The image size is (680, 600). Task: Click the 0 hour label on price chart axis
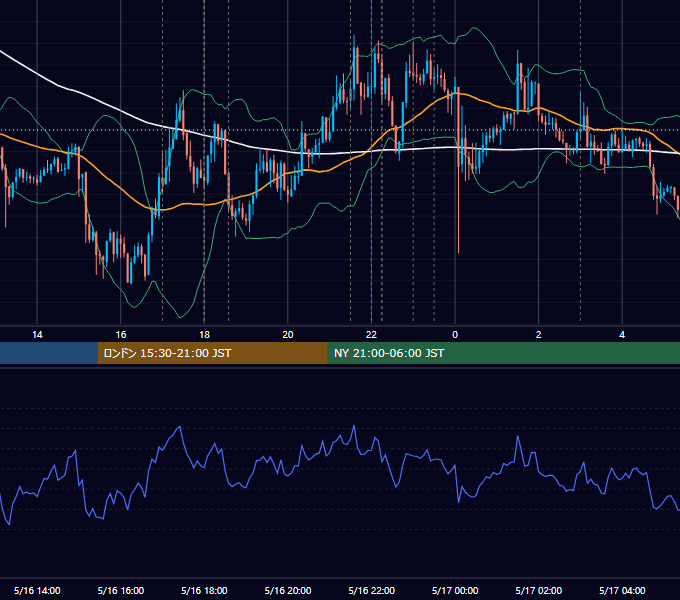pos(455,335)
